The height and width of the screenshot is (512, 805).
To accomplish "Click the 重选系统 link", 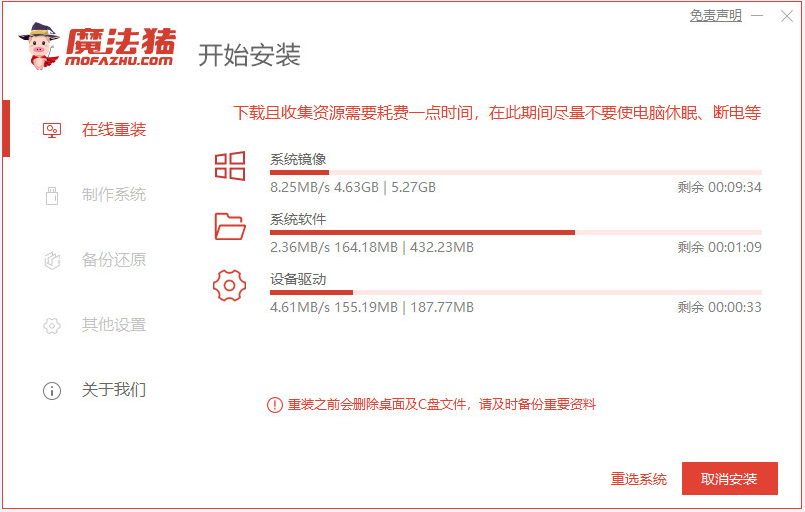I will click(x=639, y=479).
